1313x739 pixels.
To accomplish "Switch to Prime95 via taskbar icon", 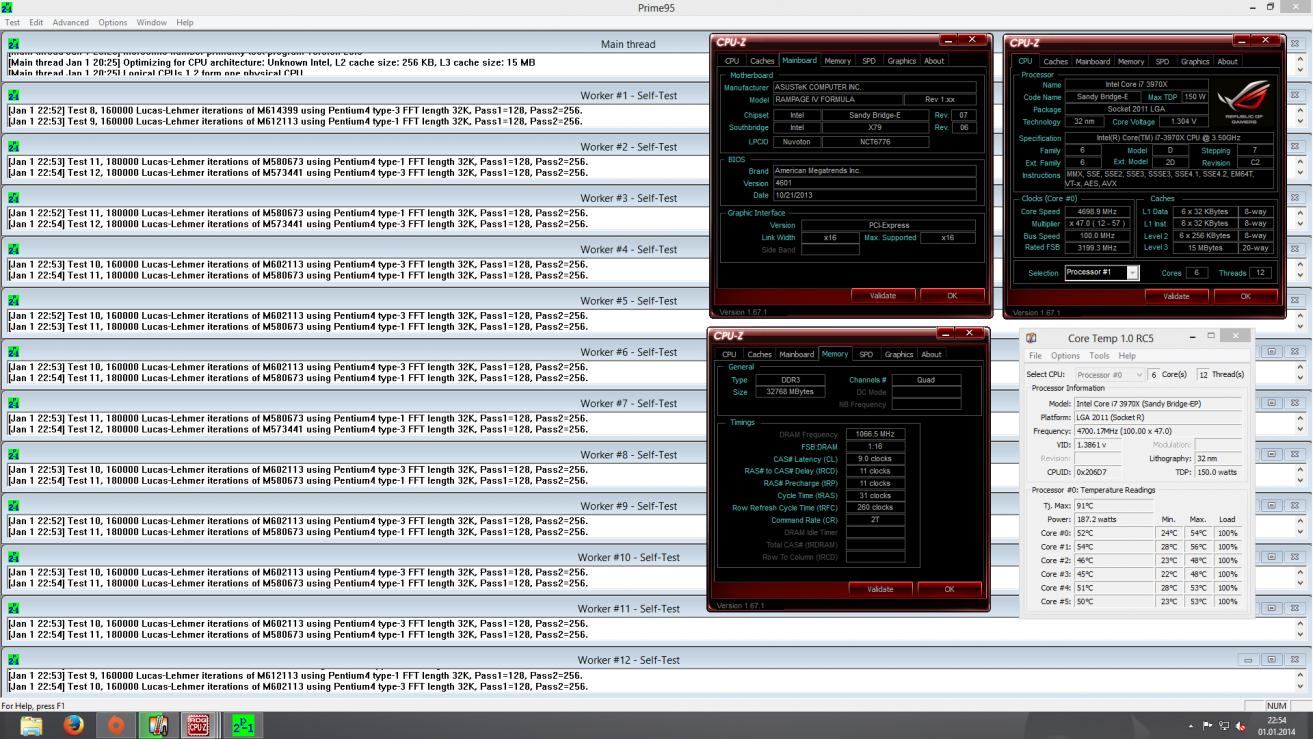I will (x=242, y=726).
